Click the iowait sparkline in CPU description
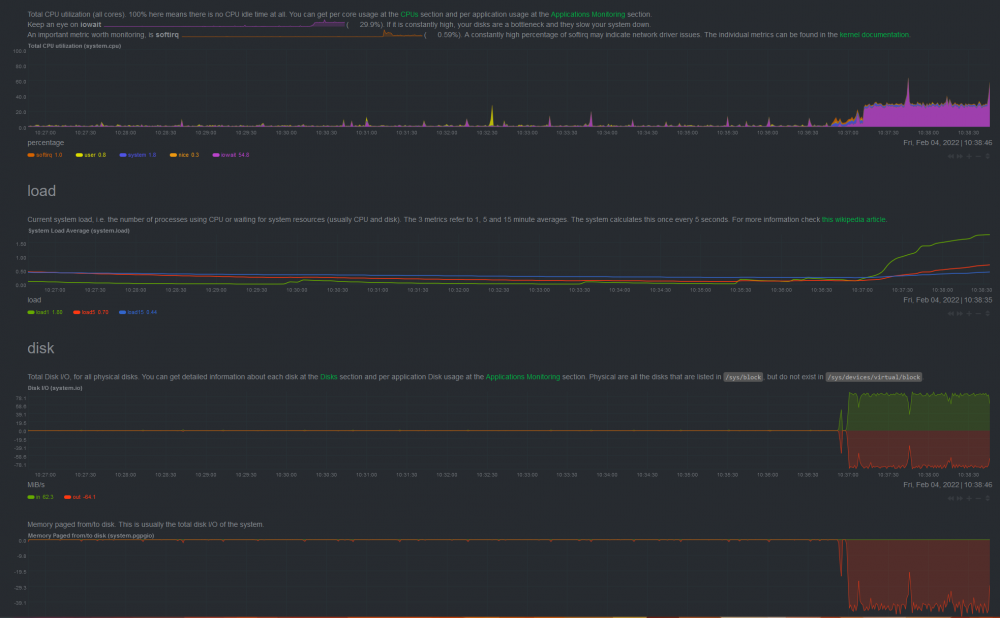The height and width of the screenshot is (618, 1000). pyautogui.click(x=224, y=24)
